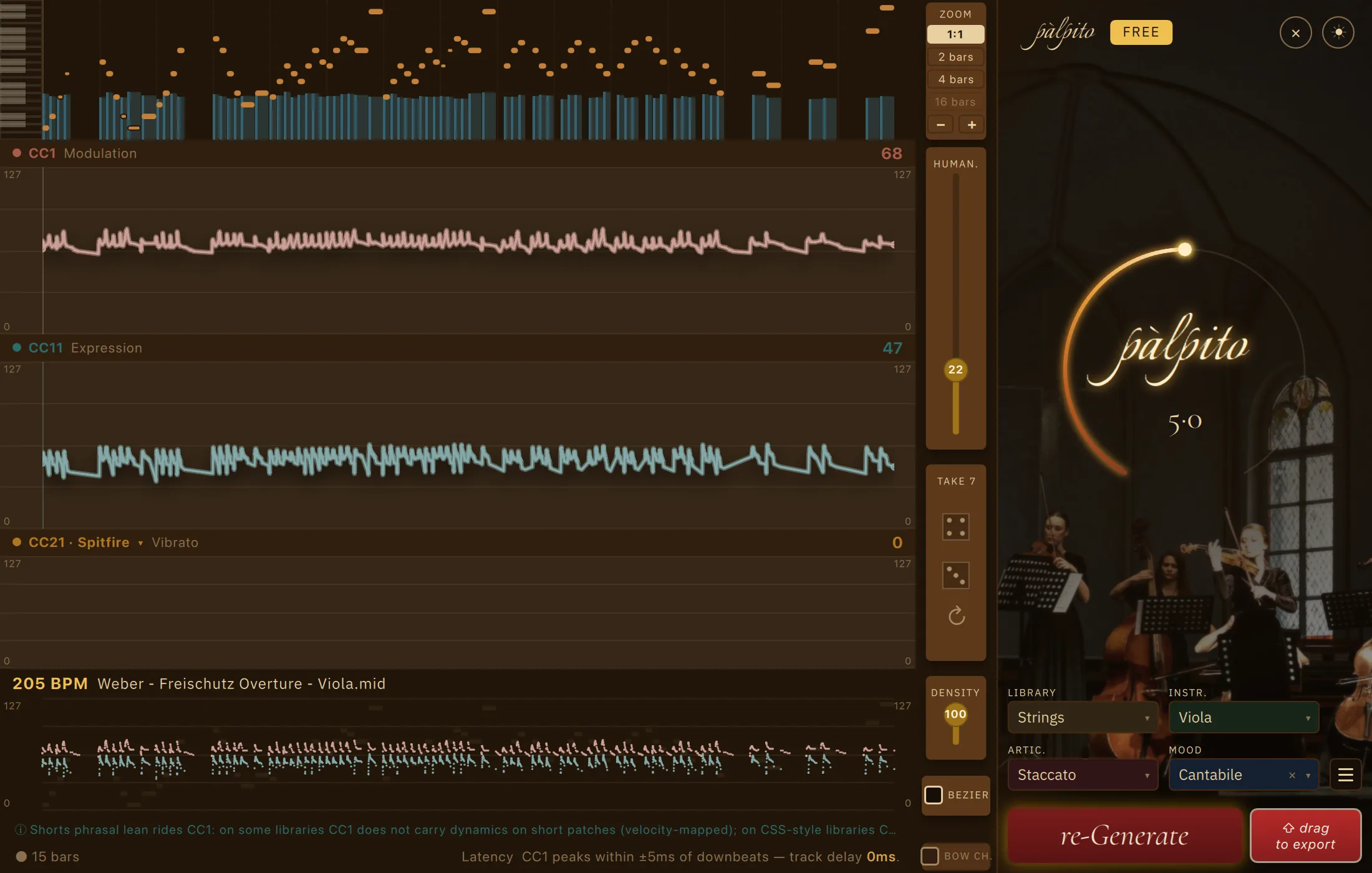The width and height of the screenshot is (1372, 873).
Task: Open the CC21 Spitfire preset dropdown arrow
Action: point(140,543)
